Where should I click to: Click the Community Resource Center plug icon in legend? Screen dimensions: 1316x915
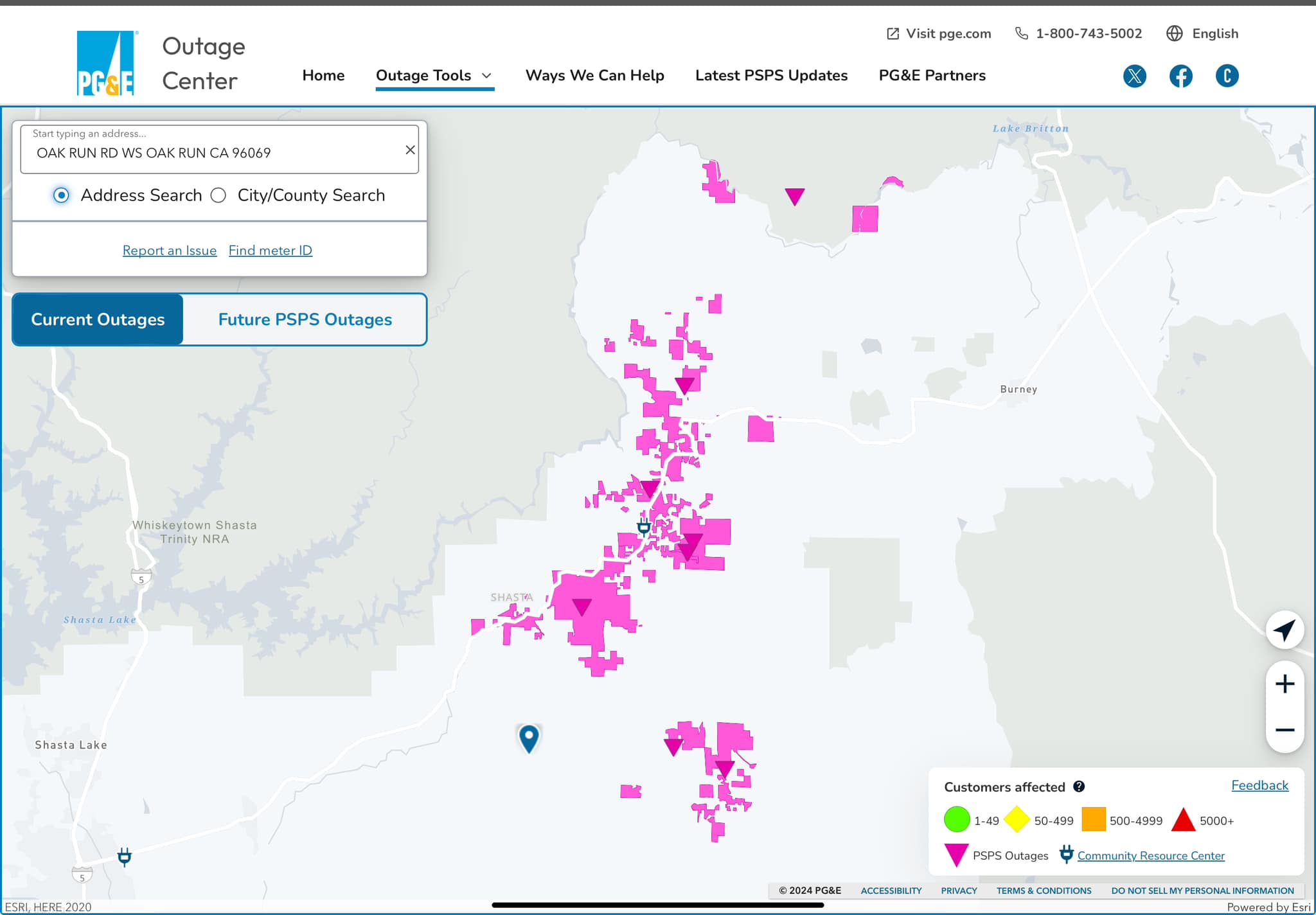[1067, 855]
